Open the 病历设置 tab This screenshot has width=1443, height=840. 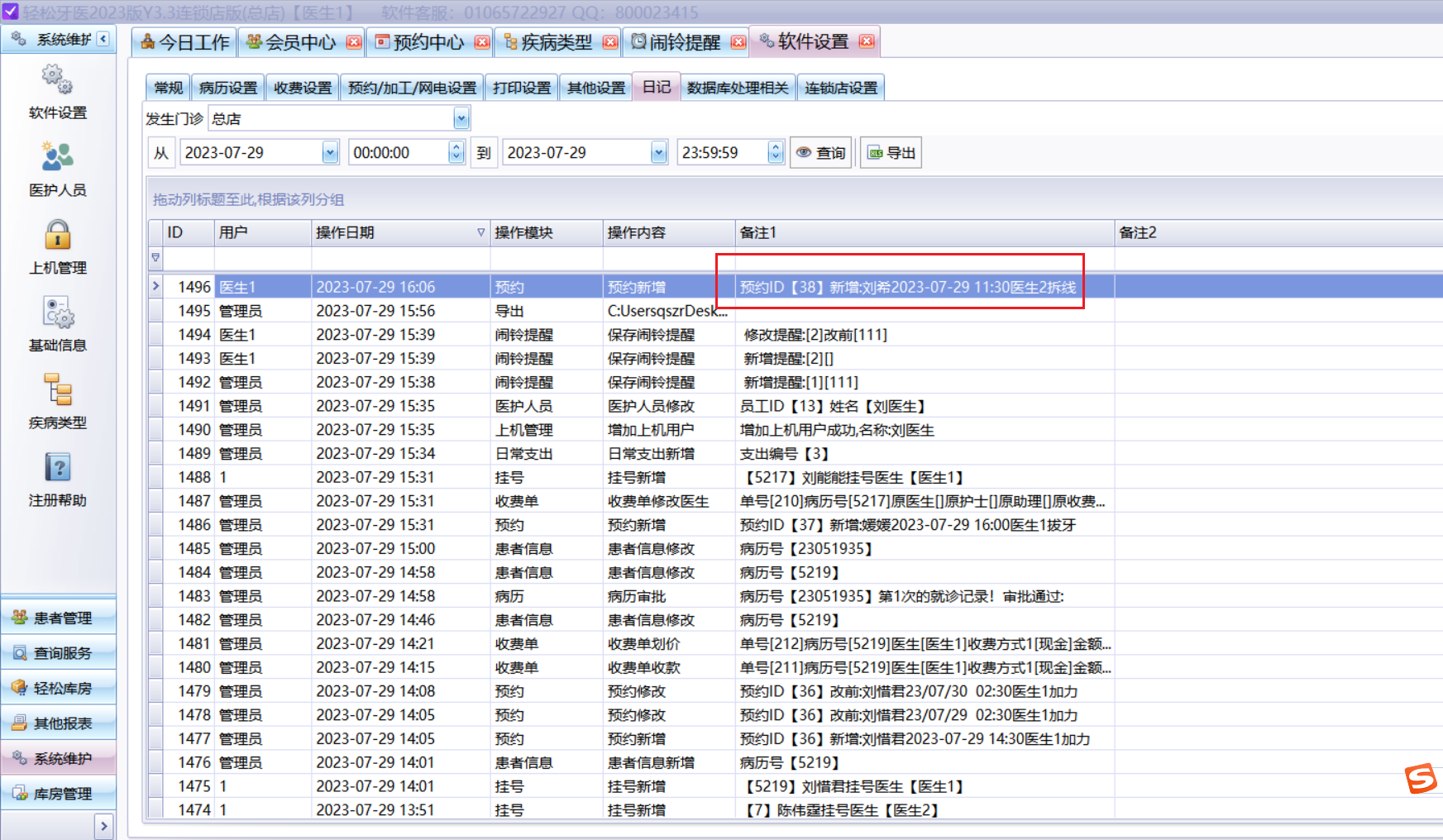[228, 88]
